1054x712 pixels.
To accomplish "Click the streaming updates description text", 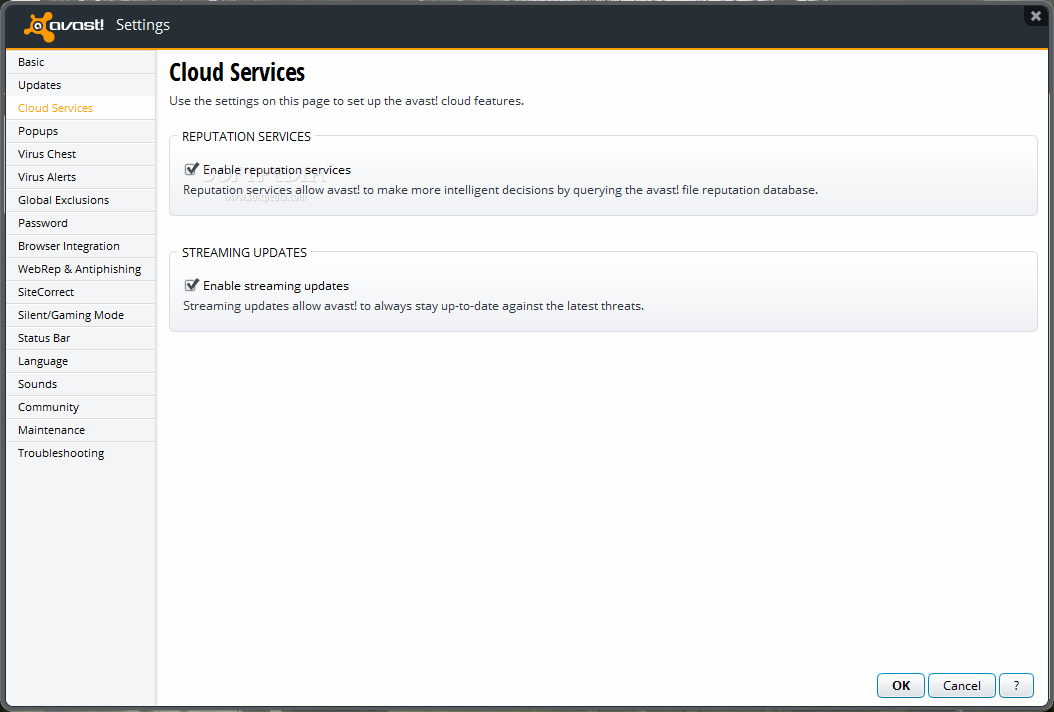I will pos(413,306).
